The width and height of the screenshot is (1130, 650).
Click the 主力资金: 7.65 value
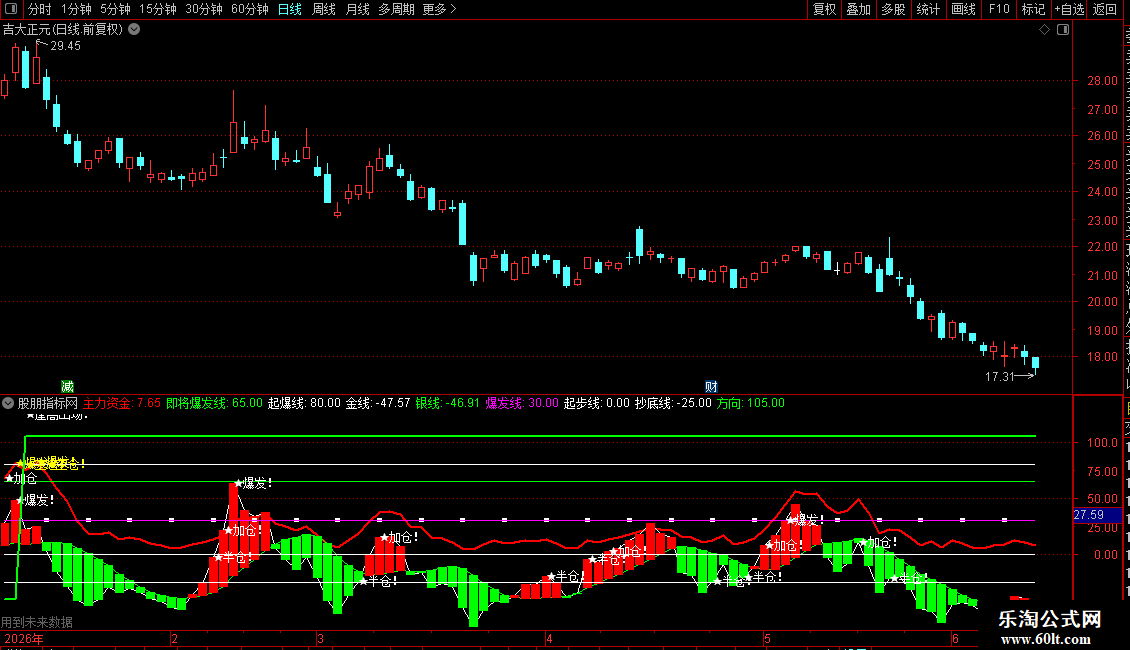[122, 404]
